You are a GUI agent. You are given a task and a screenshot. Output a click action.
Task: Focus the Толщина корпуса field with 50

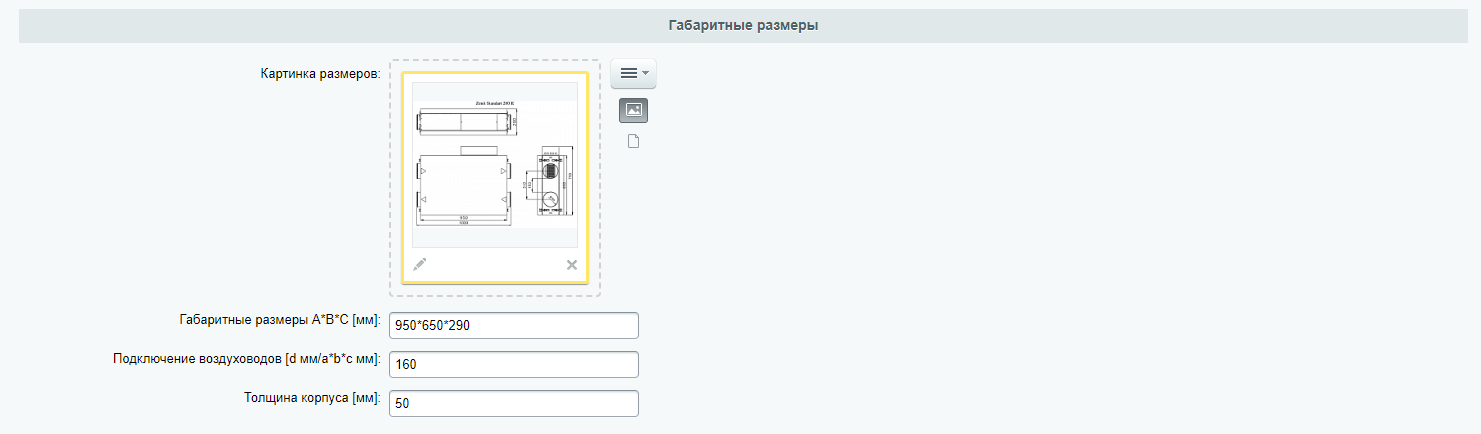(512, 404)
